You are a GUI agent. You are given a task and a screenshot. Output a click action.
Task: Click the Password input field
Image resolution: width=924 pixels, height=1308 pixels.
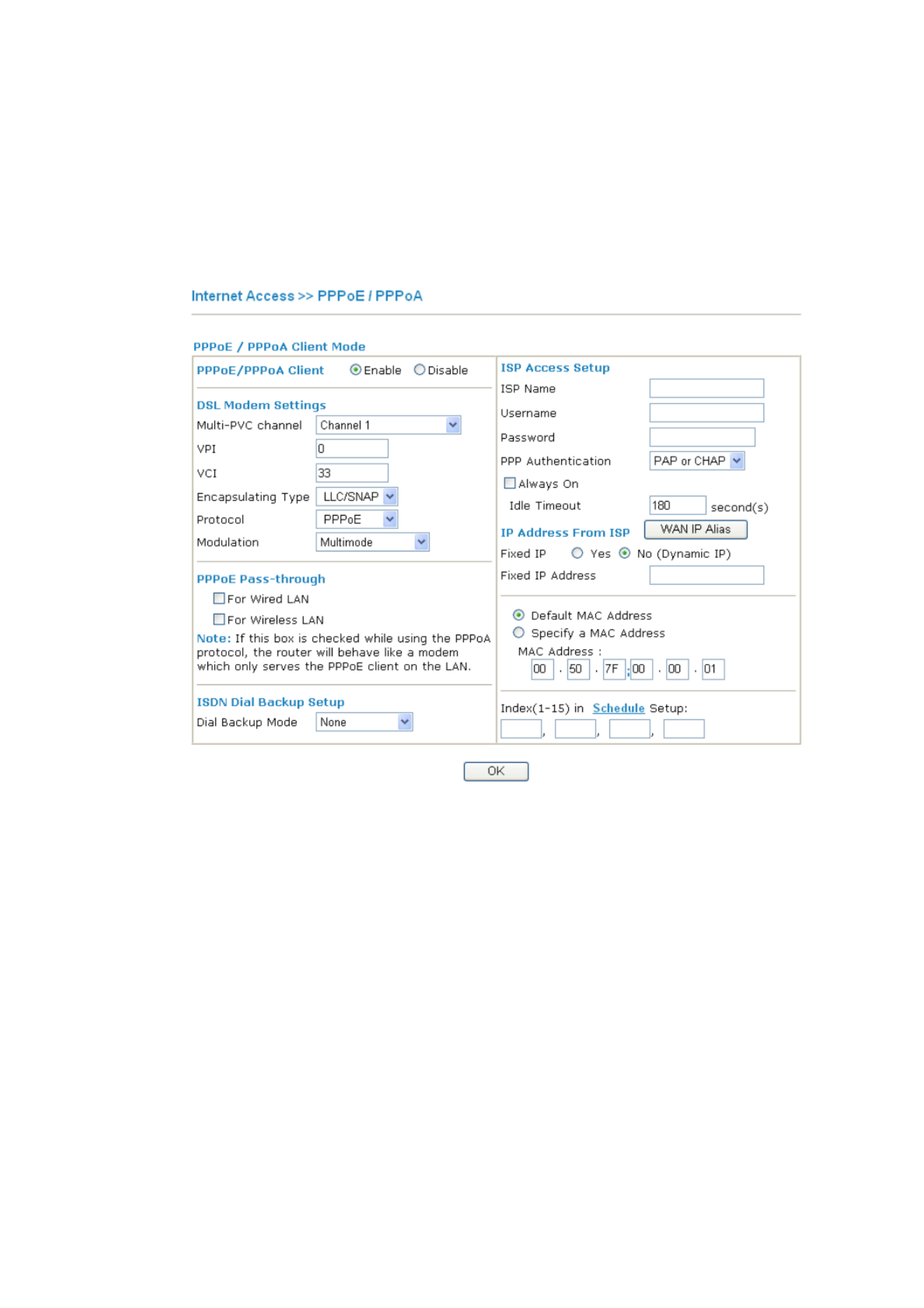click(x=702, y=437)
